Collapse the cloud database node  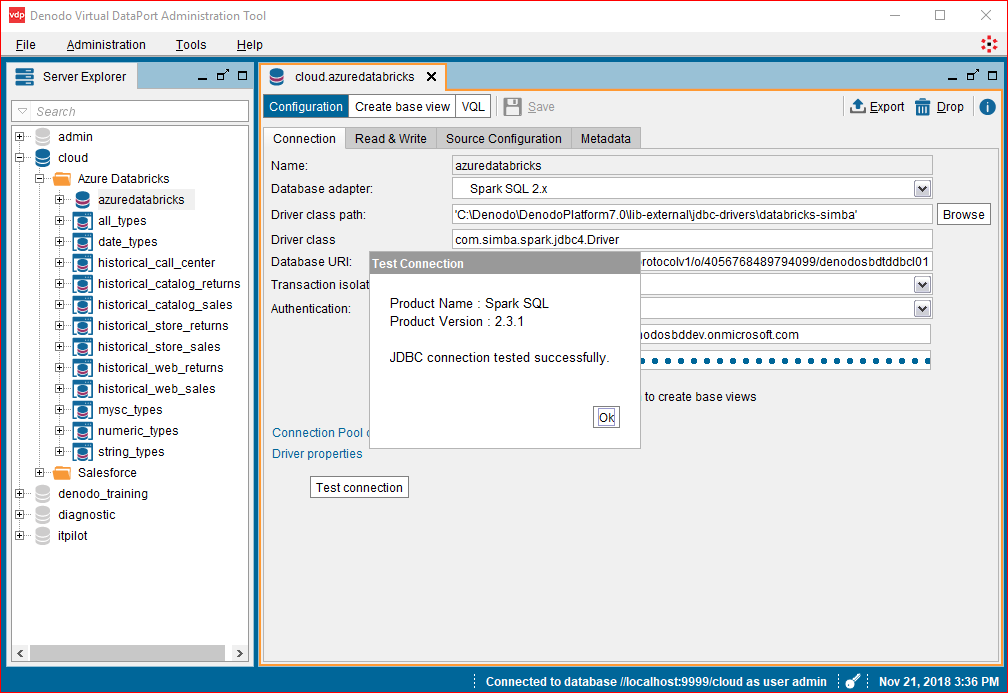pyautogui.click(x=20, y=158)
